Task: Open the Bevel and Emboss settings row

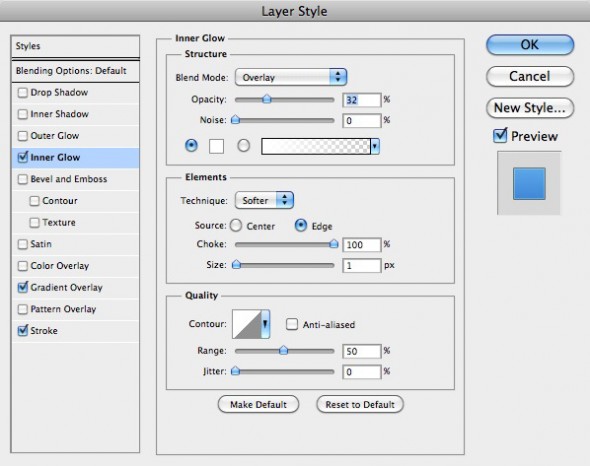Action: pyautogui.click(x=75, y=179)
